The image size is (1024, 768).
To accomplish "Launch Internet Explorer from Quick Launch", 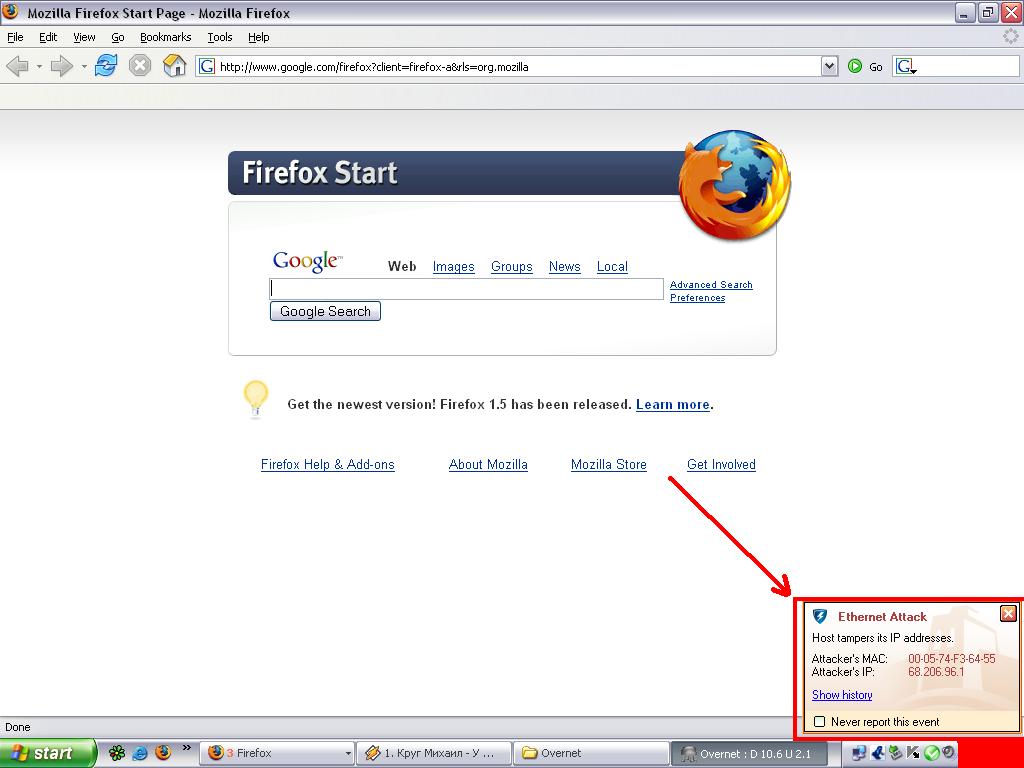I will pos(140,753).
